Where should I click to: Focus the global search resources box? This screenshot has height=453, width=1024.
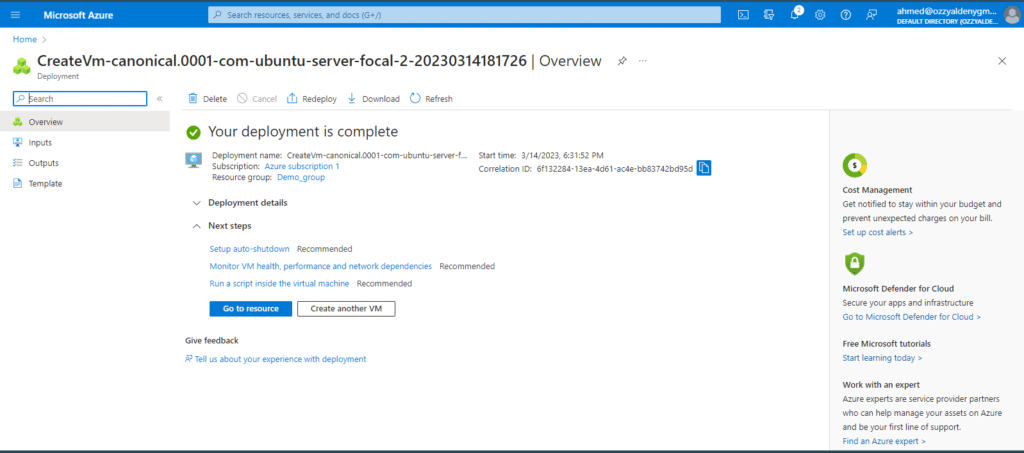coord(464,15)
